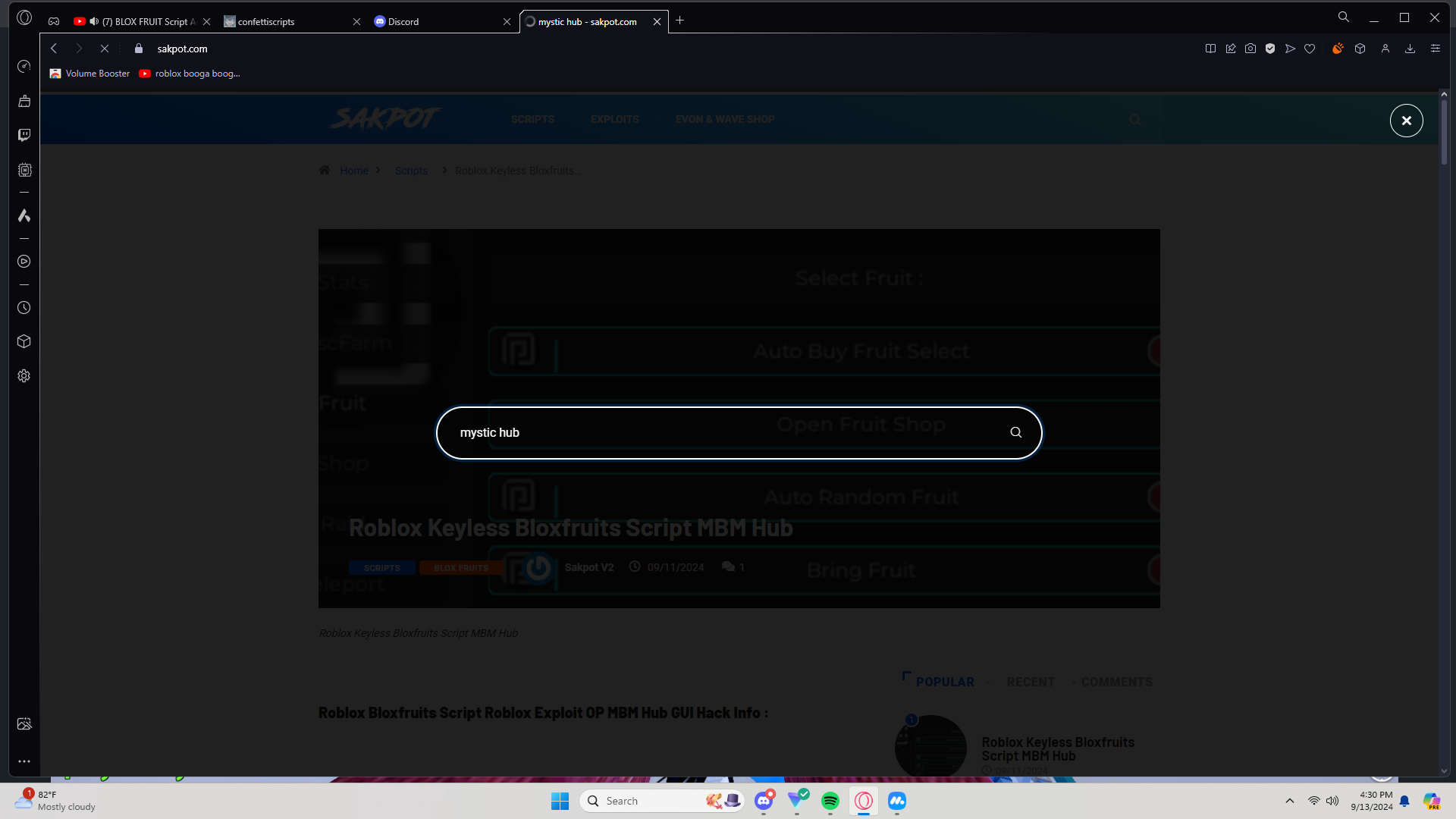
Task: Open History clock icon in sidebar
Action: click(24, 308)
